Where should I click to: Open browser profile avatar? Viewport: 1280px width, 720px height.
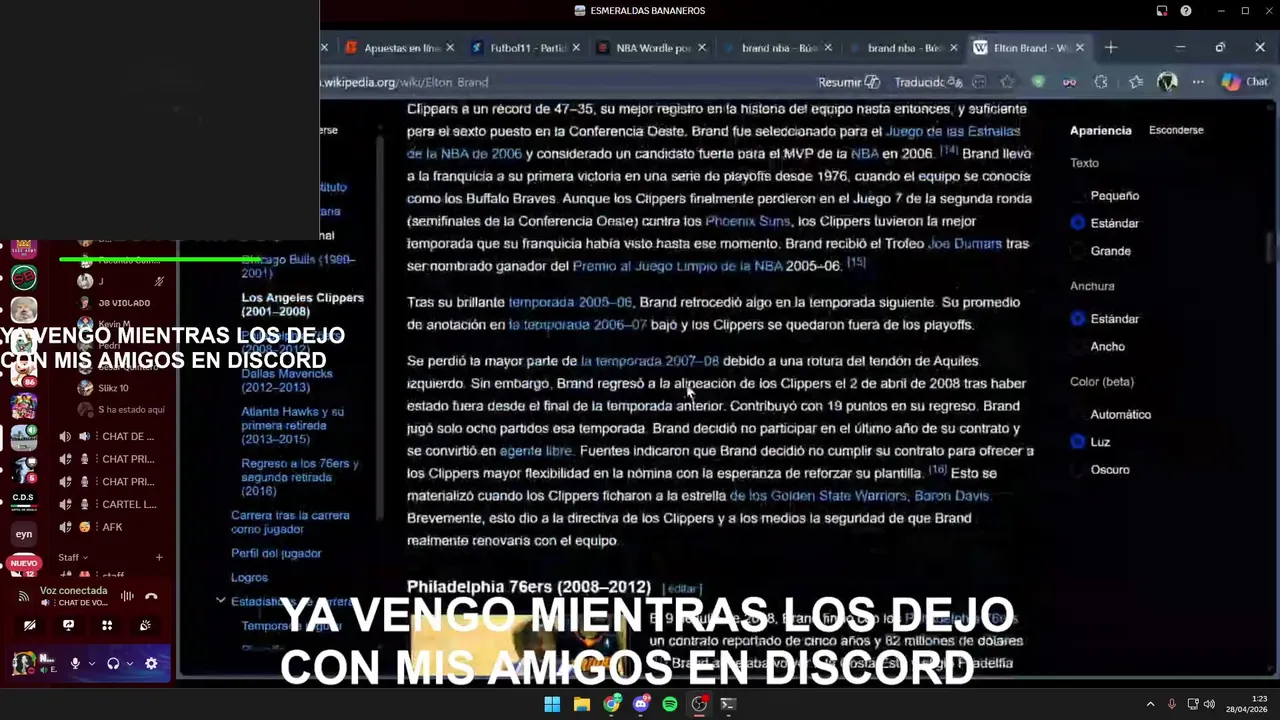coord(1167,82)
